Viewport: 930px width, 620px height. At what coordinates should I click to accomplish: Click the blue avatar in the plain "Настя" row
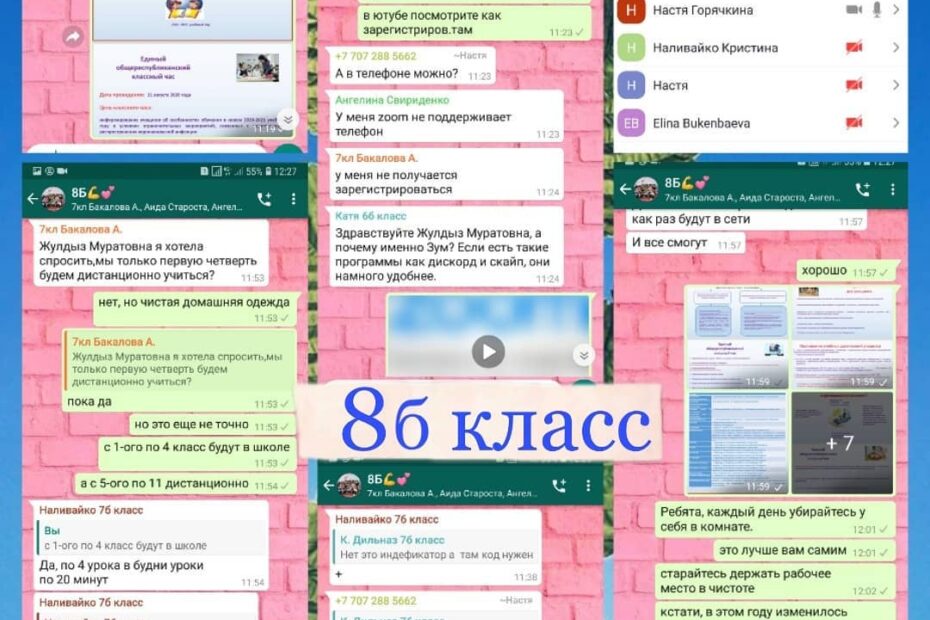click(631, 85)
